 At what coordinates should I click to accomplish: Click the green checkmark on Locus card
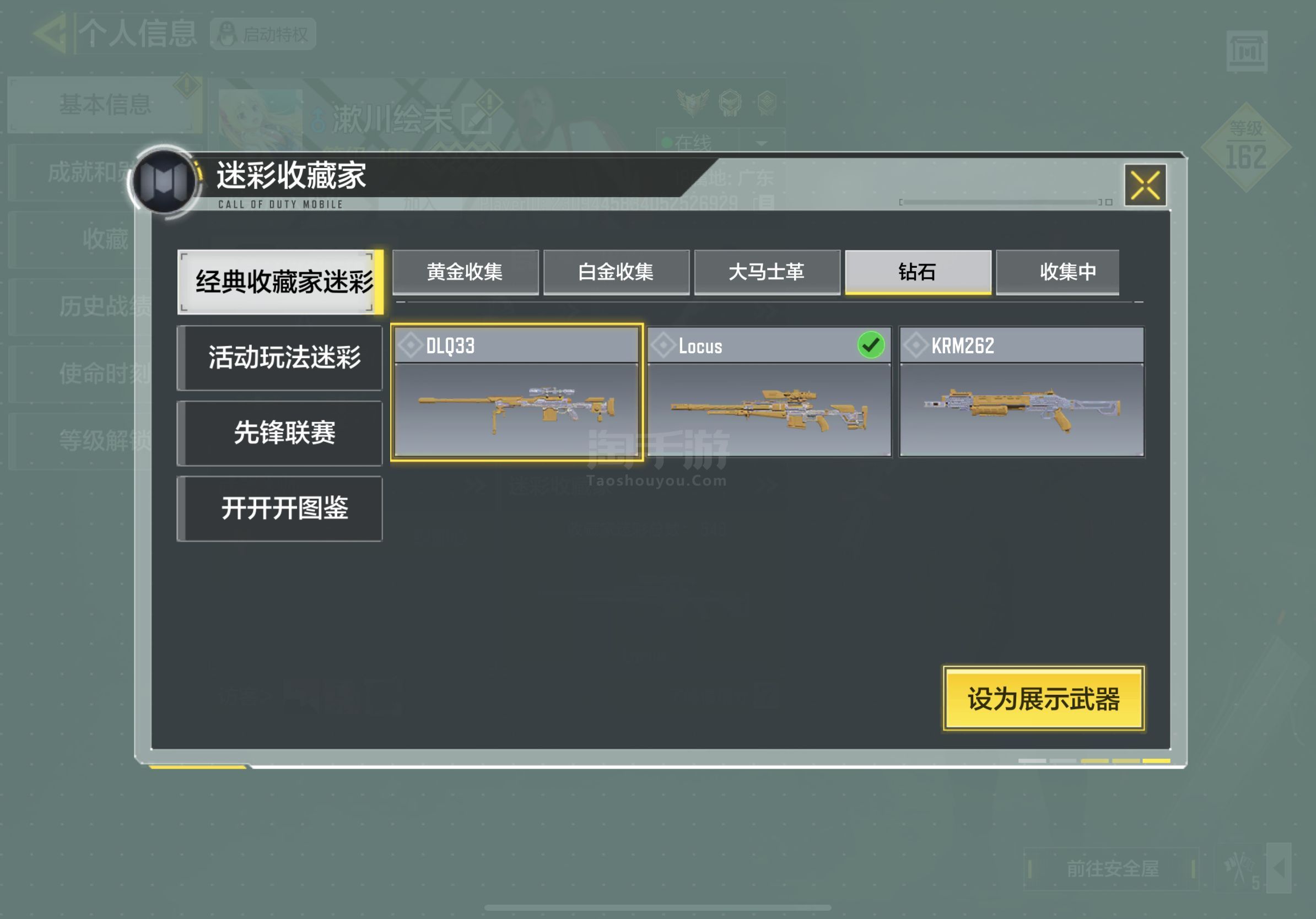[x=871, y=345]
